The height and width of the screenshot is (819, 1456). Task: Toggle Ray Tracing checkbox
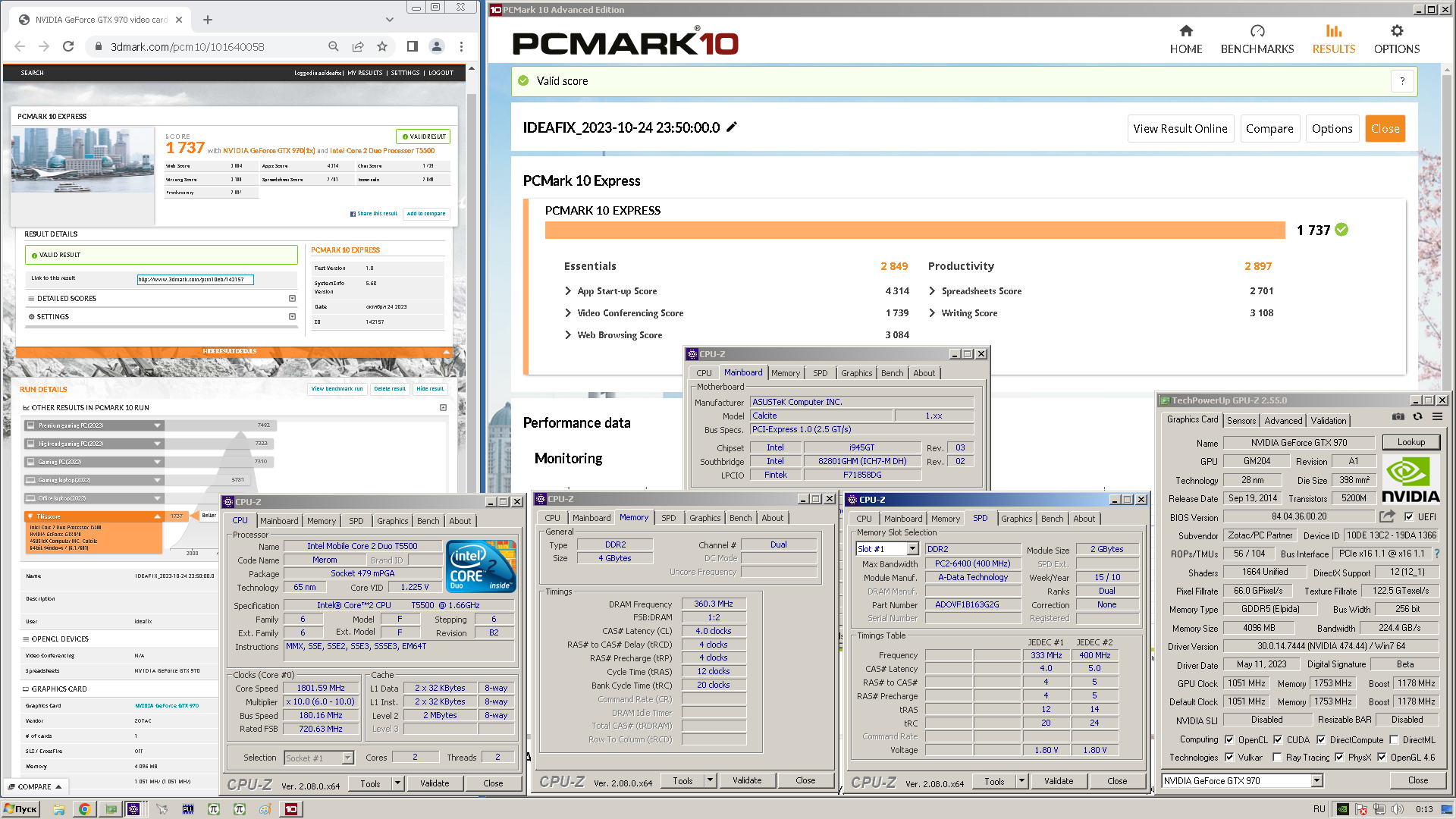pos(1277,757)
